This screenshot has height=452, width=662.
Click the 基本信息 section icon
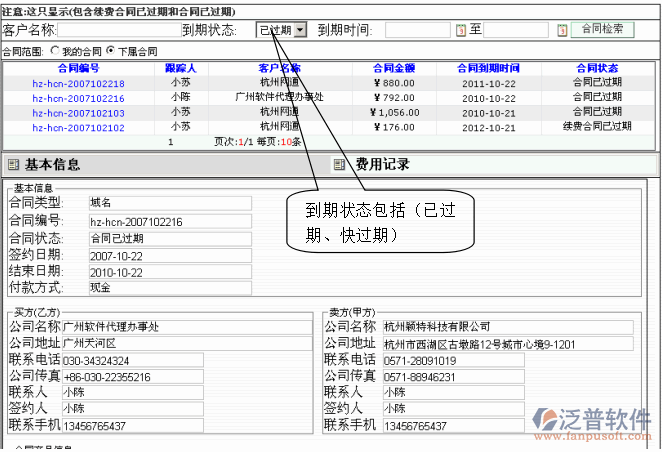[x=13, y=165]
